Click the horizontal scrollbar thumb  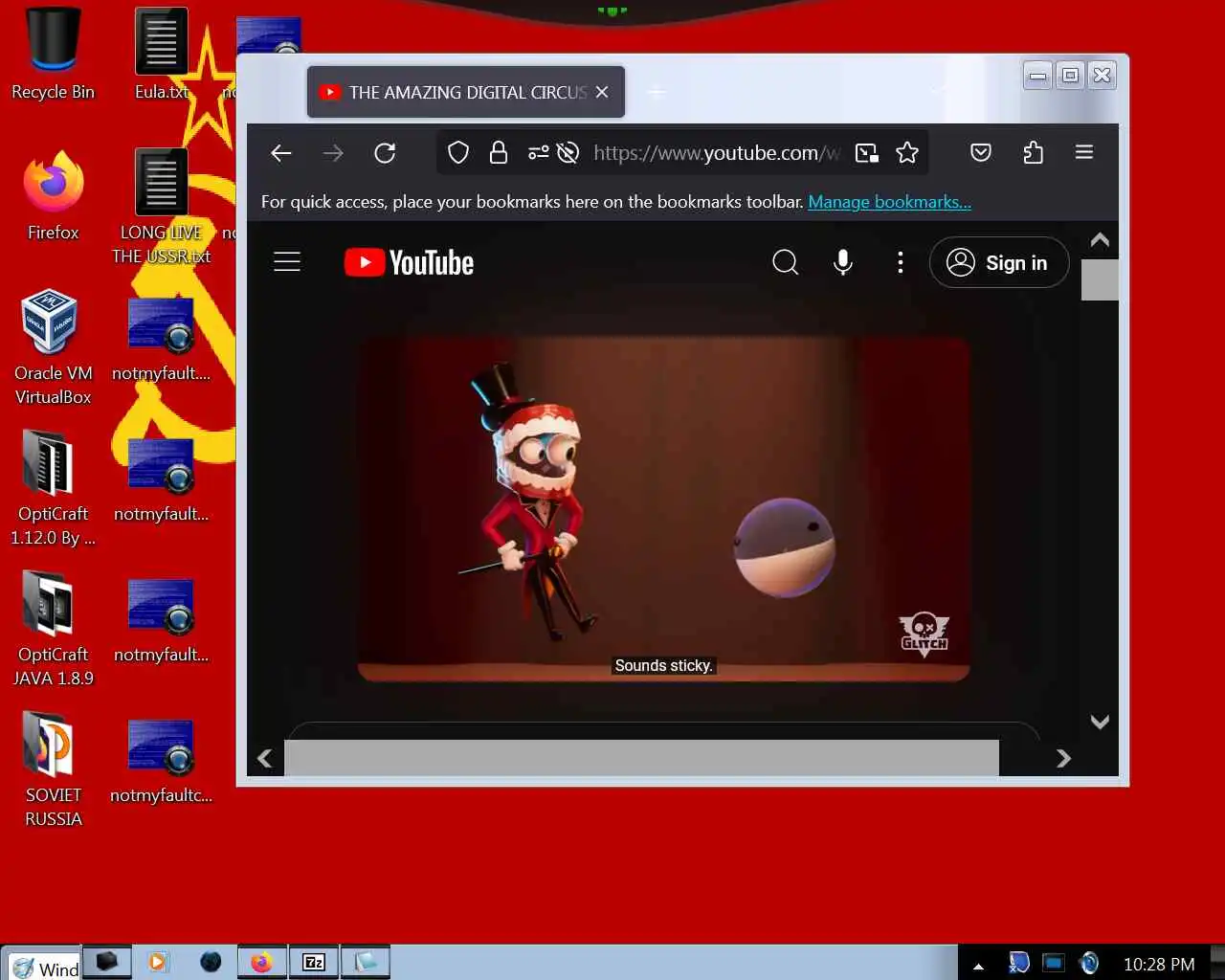[642, 758]
